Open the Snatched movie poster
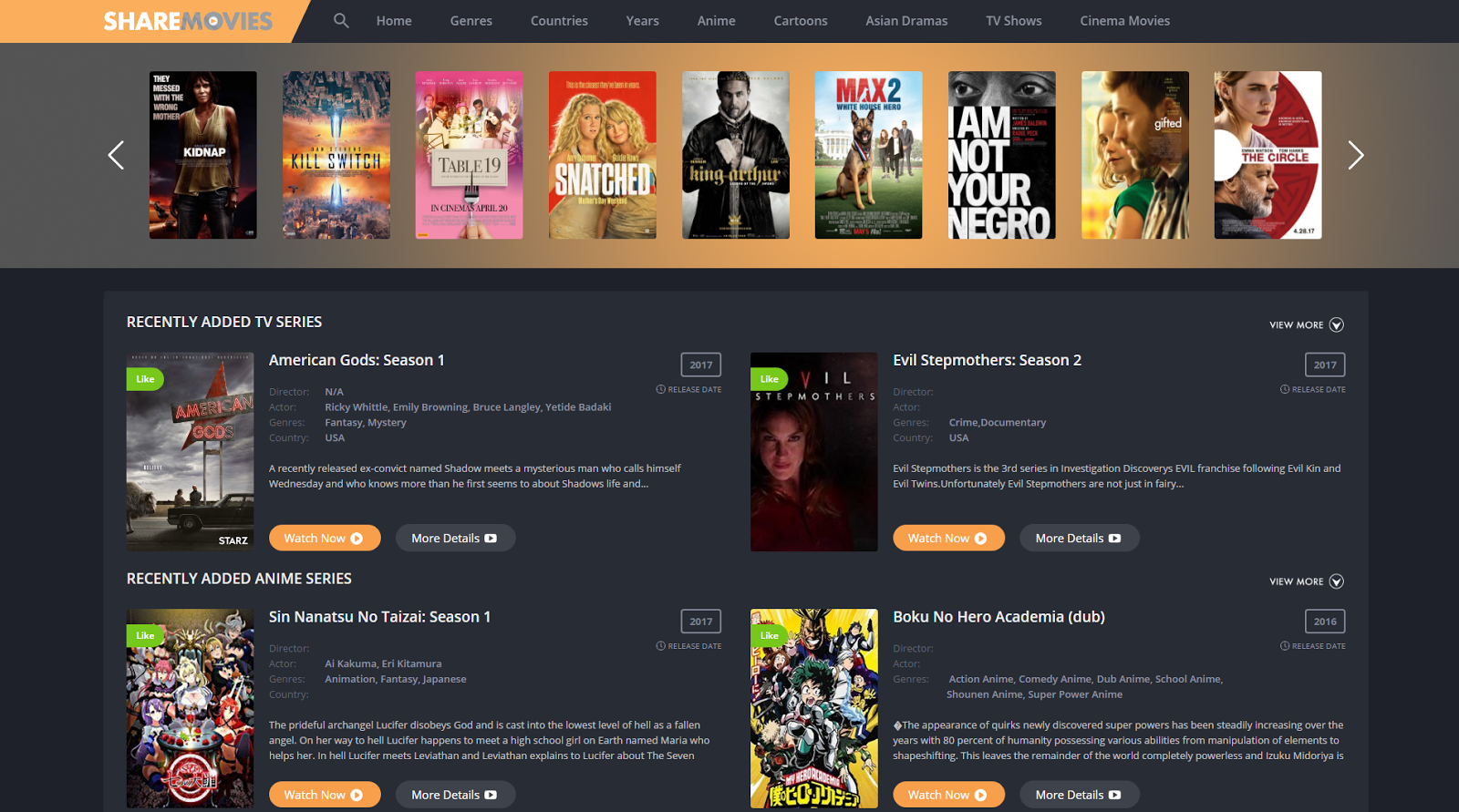Viewport: 1459px width, 812px height. pyautogui.click(x=603, y=155)
